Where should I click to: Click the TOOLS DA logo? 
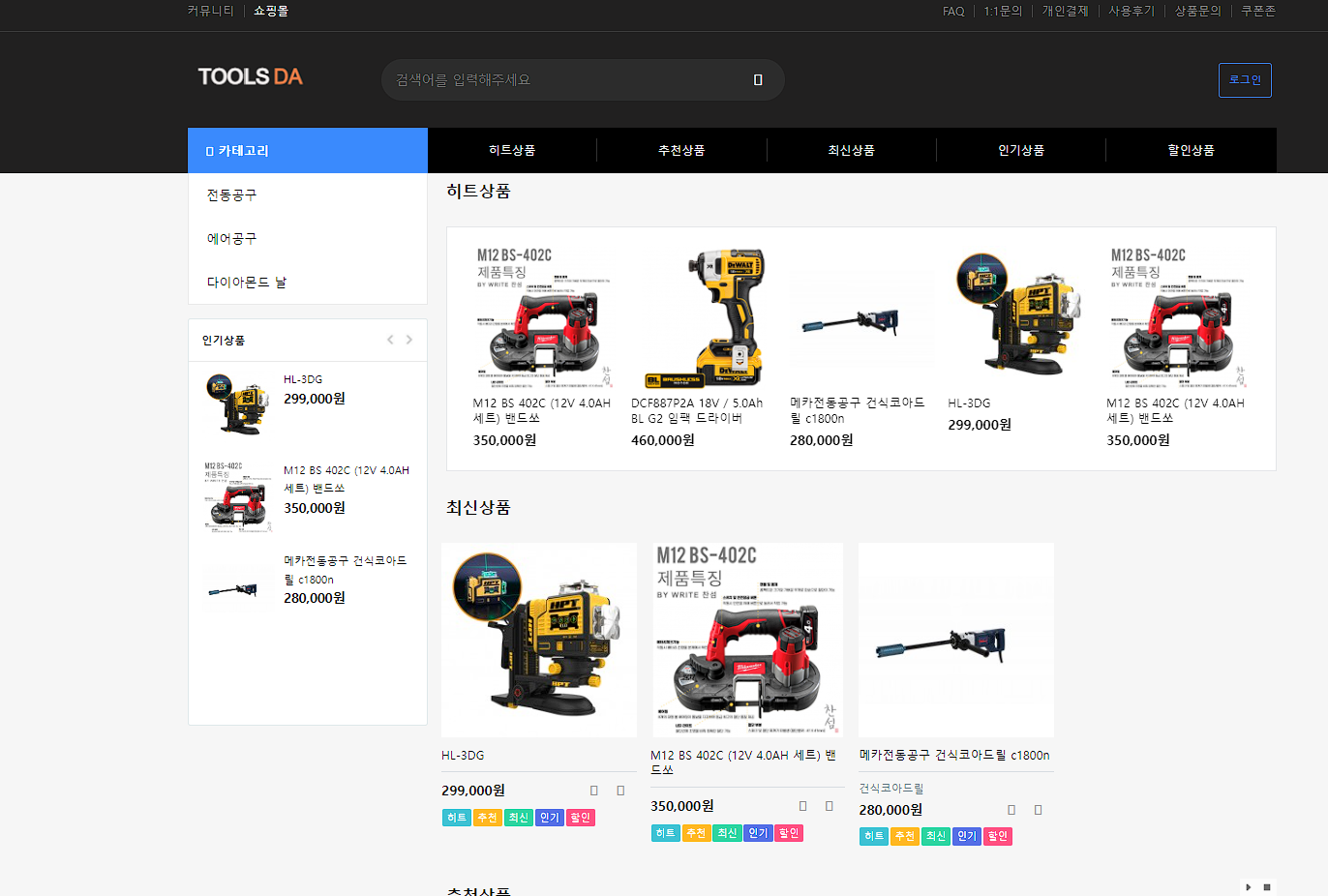point(250,76)
